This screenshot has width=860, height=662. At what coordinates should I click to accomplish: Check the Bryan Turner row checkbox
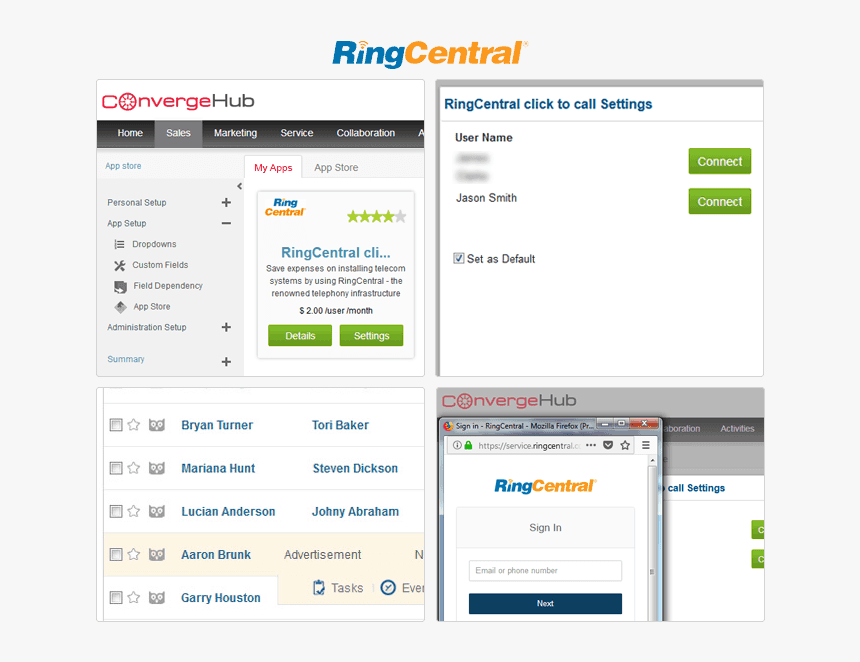click(116, 425)
